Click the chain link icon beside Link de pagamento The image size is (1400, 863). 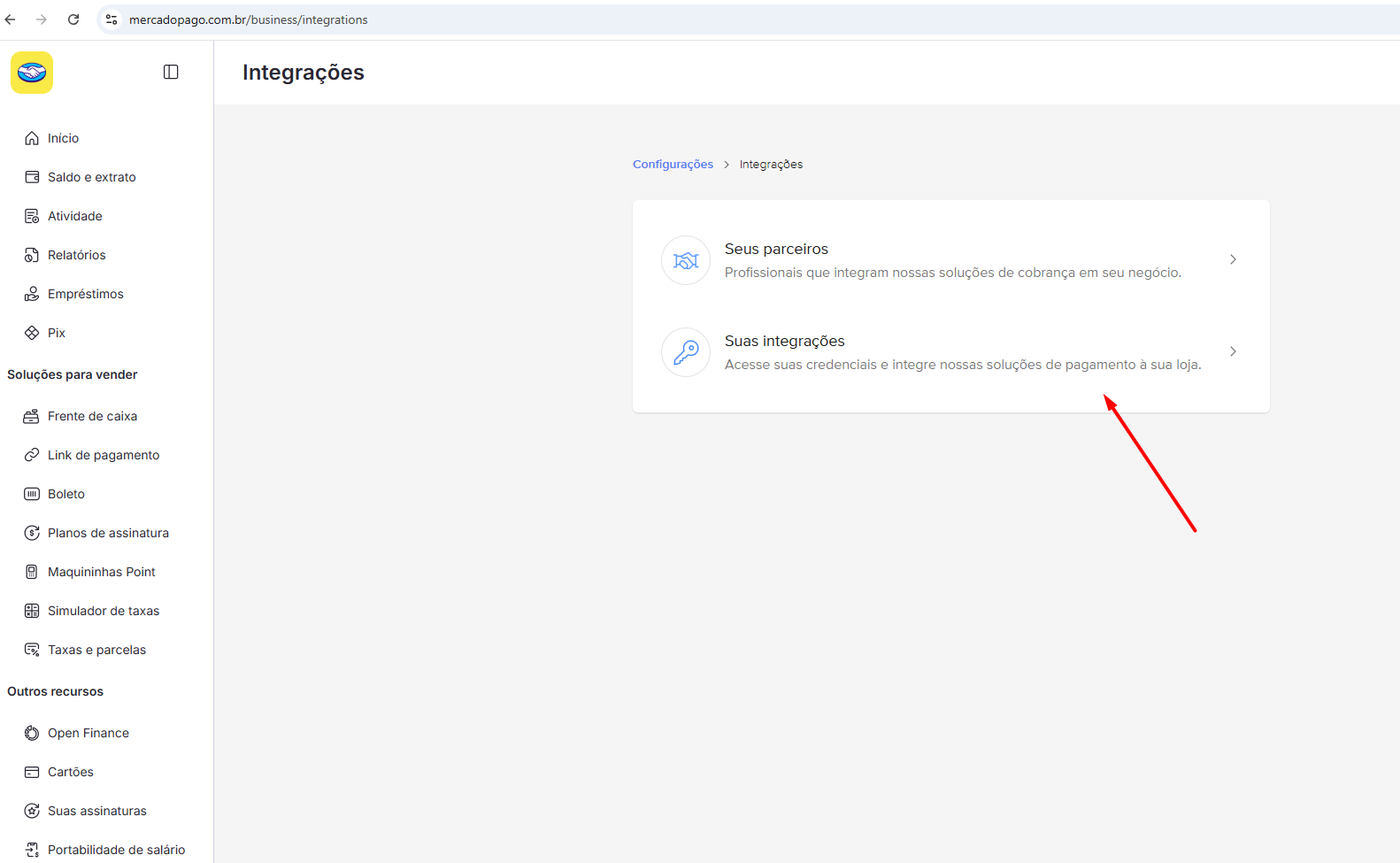click(32, 455)
